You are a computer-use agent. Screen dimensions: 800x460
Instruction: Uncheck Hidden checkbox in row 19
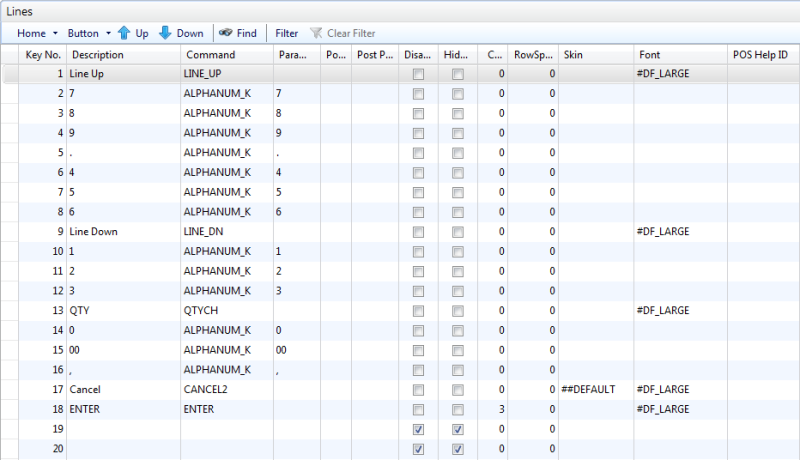coord(457,429)
